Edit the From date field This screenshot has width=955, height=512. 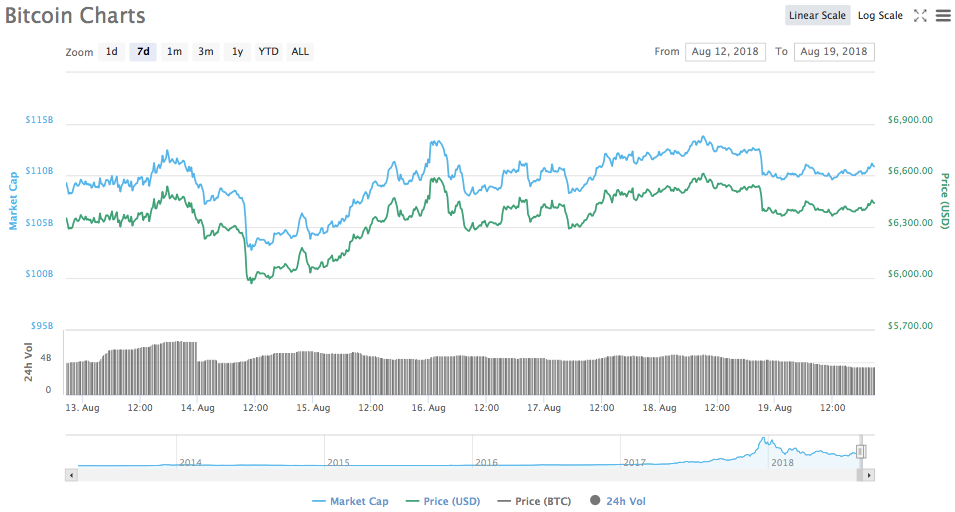[725, 52]
